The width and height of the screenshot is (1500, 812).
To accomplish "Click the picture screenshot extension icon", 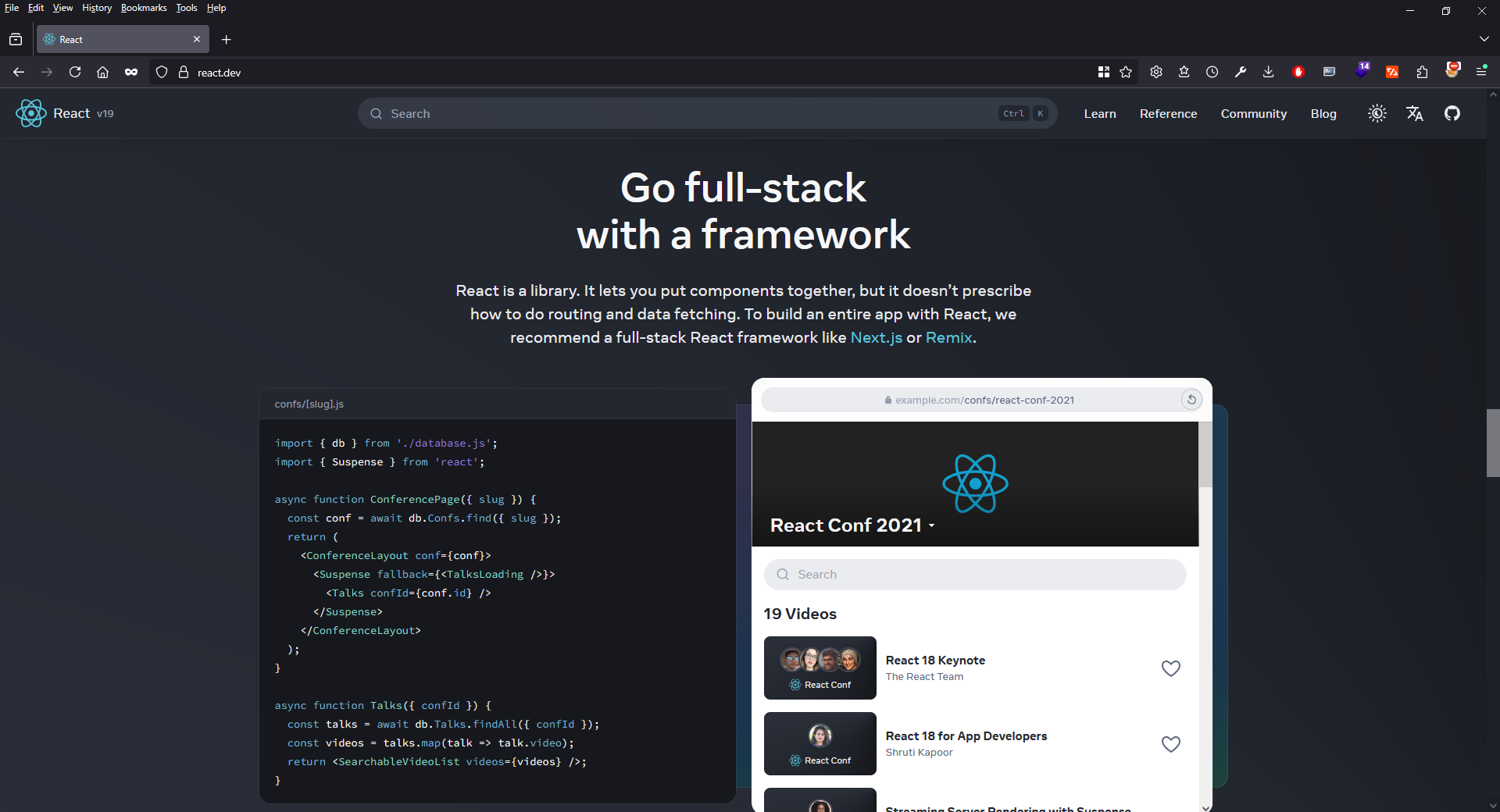I will pos(1329,72).
